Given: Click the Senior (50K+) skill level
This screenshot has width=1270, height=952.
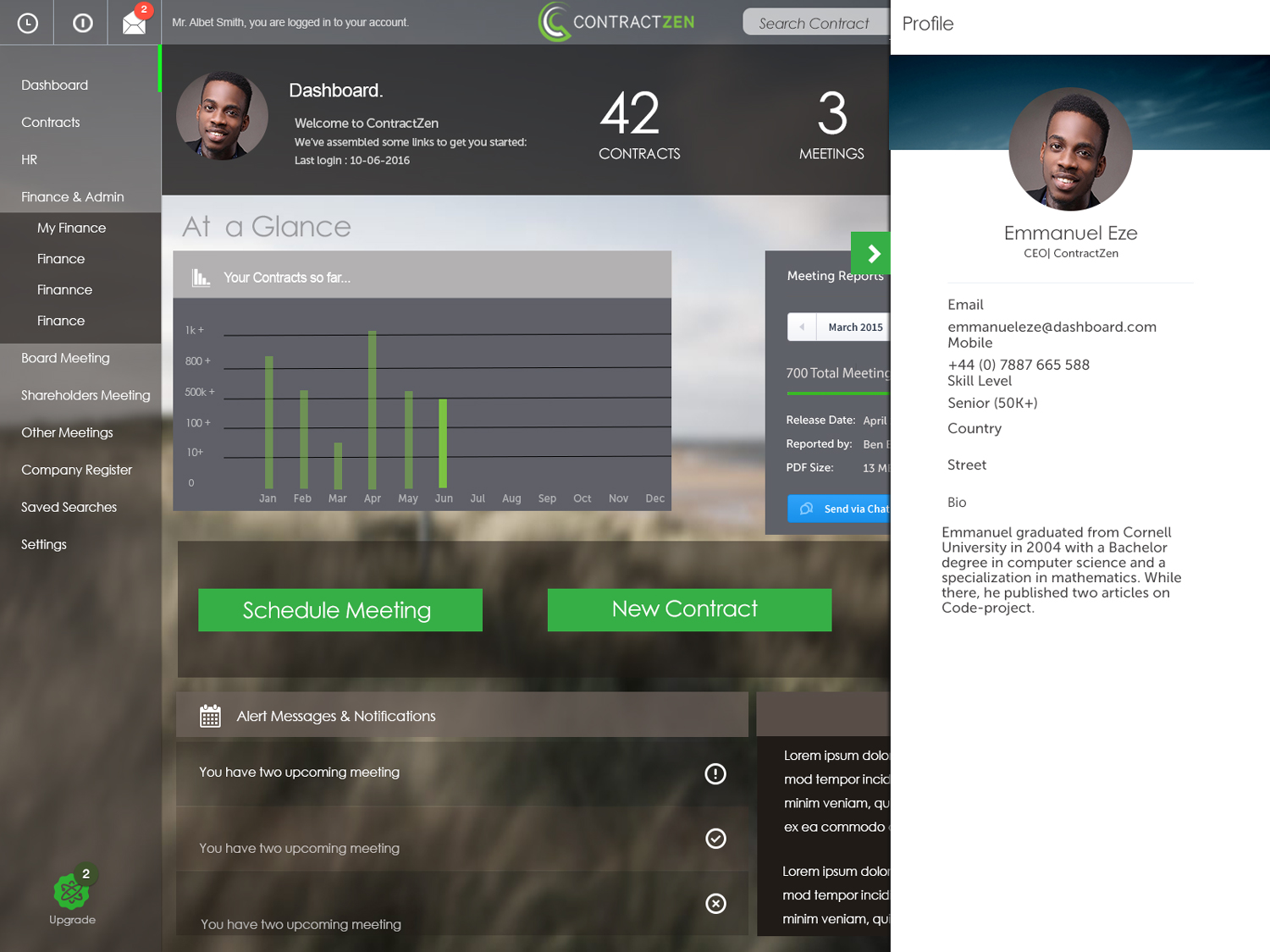Looking at the screenshot, I should 992,403.
